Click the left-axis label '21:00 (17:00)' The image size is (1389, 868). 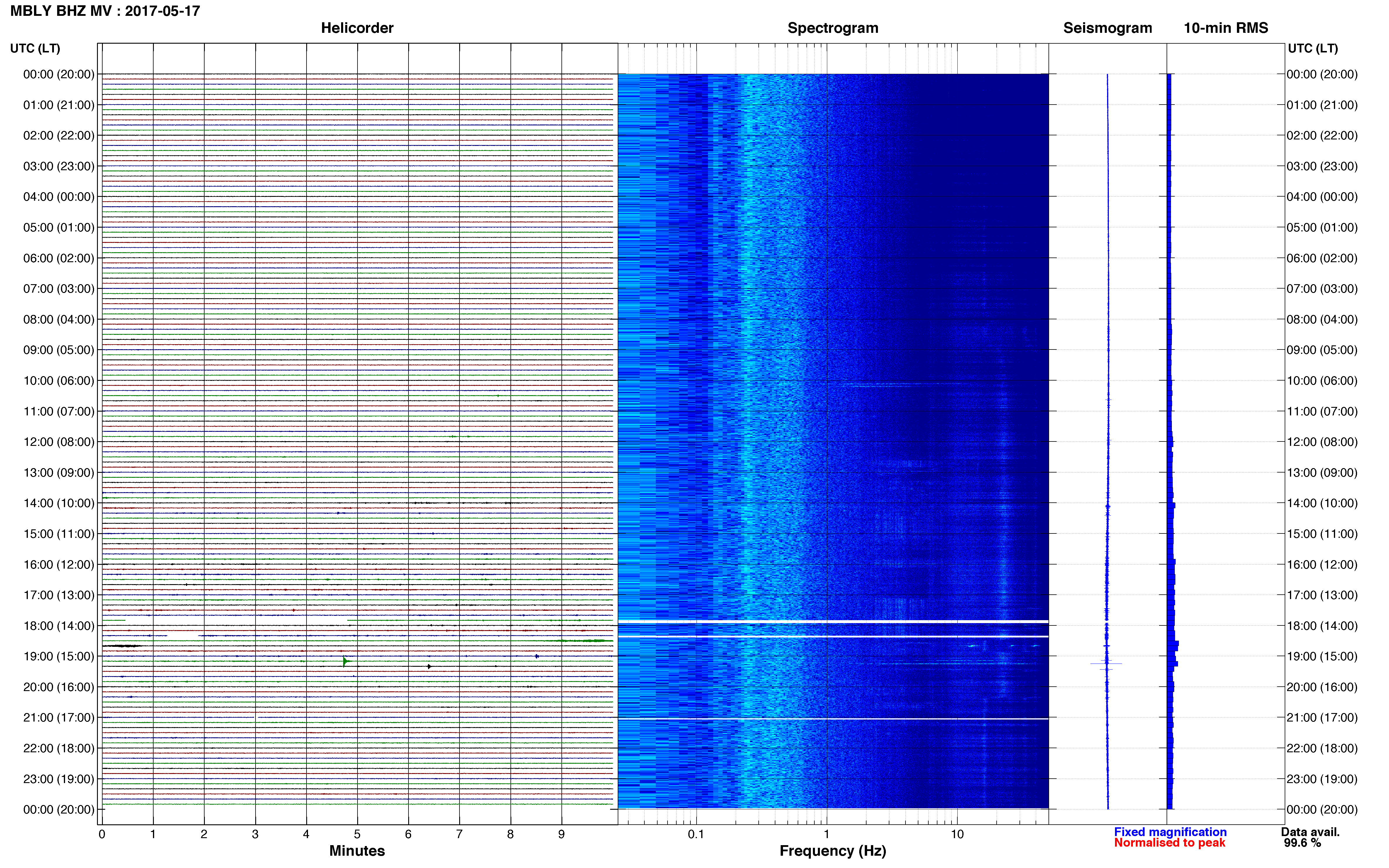pos(59,718)
